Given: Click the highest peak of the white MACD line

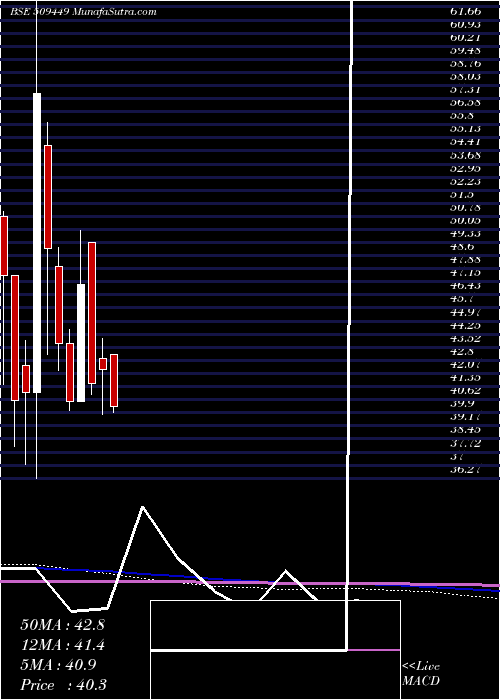Looking at the screenshot, I should (142, 507).
